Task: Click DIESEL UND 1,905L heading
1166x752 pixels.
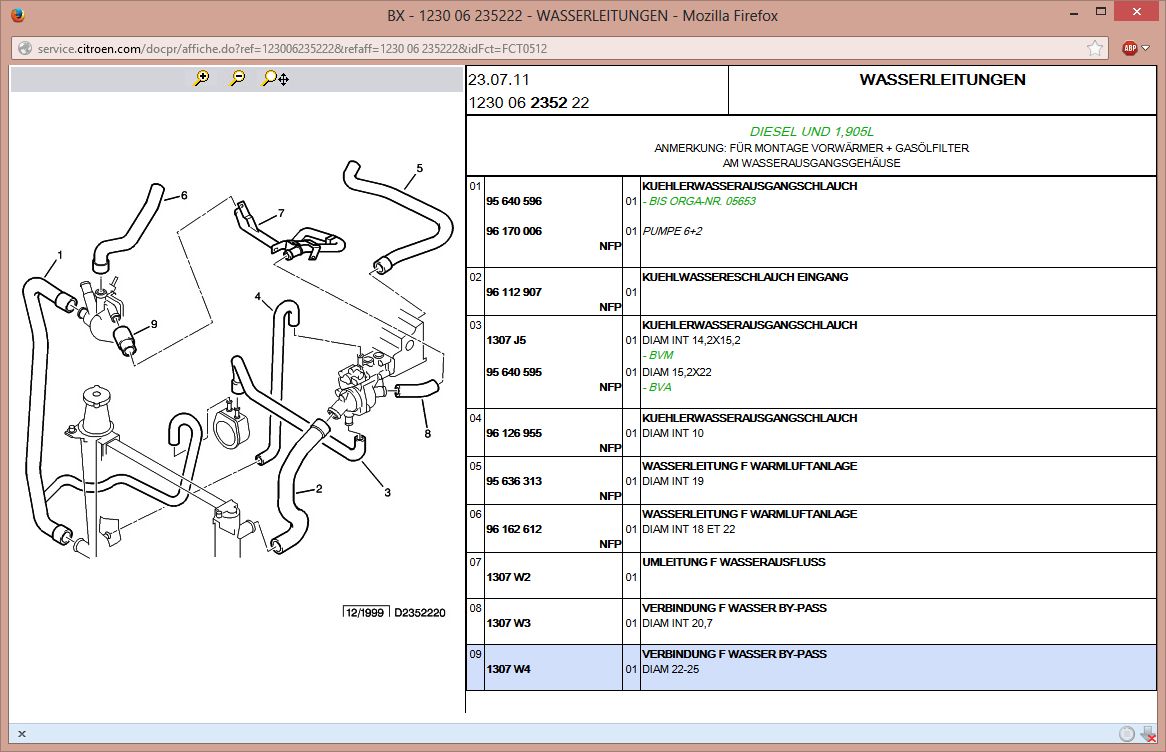Action: click(x=811, y=132)
